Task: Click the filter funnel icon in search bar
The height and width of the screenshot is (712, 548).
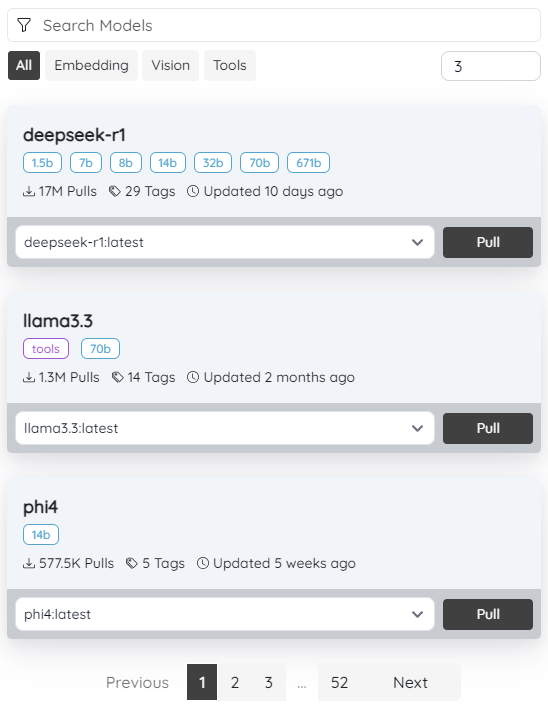Action: 24,25
